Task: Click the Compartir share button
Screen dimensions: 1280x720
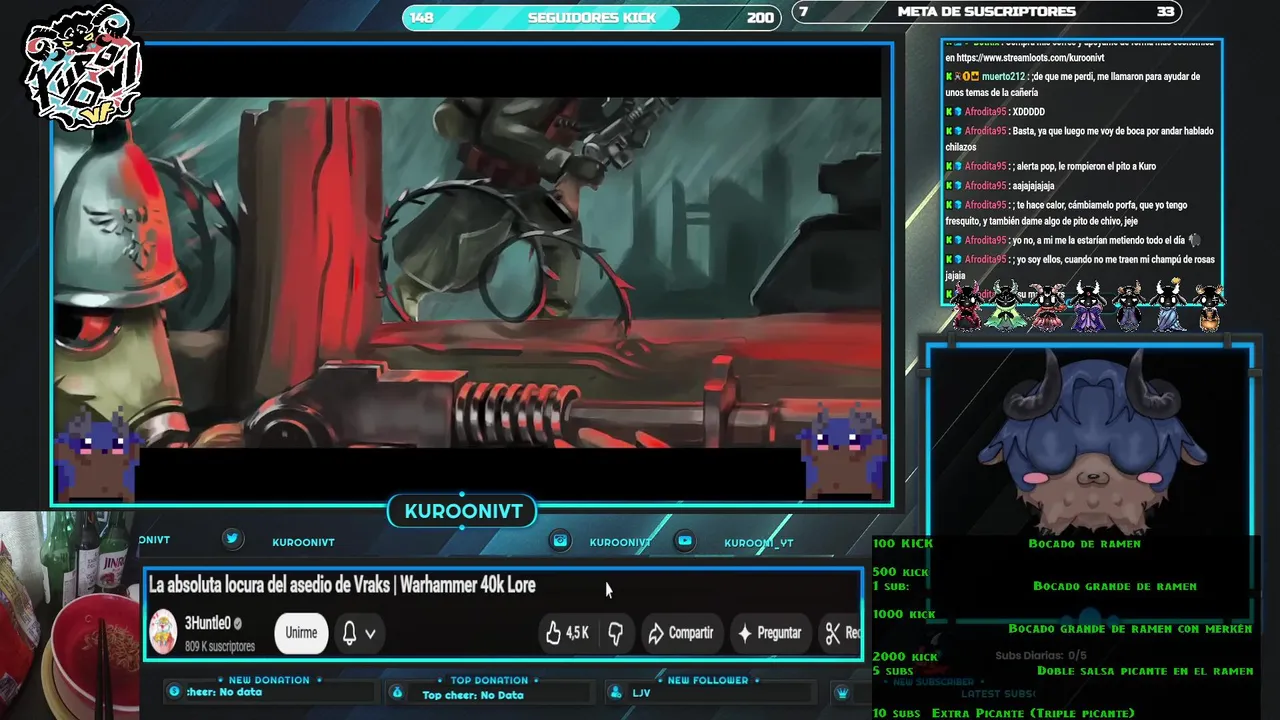Action: [680, 633]
